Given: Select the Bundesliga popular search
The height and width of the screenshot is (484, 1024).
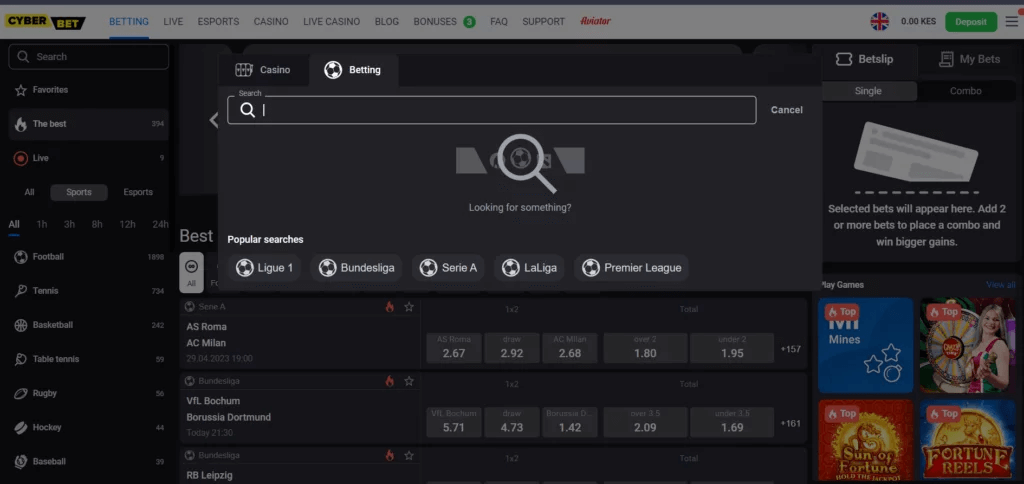Looking at the screenshot, I should coord(356,268).
